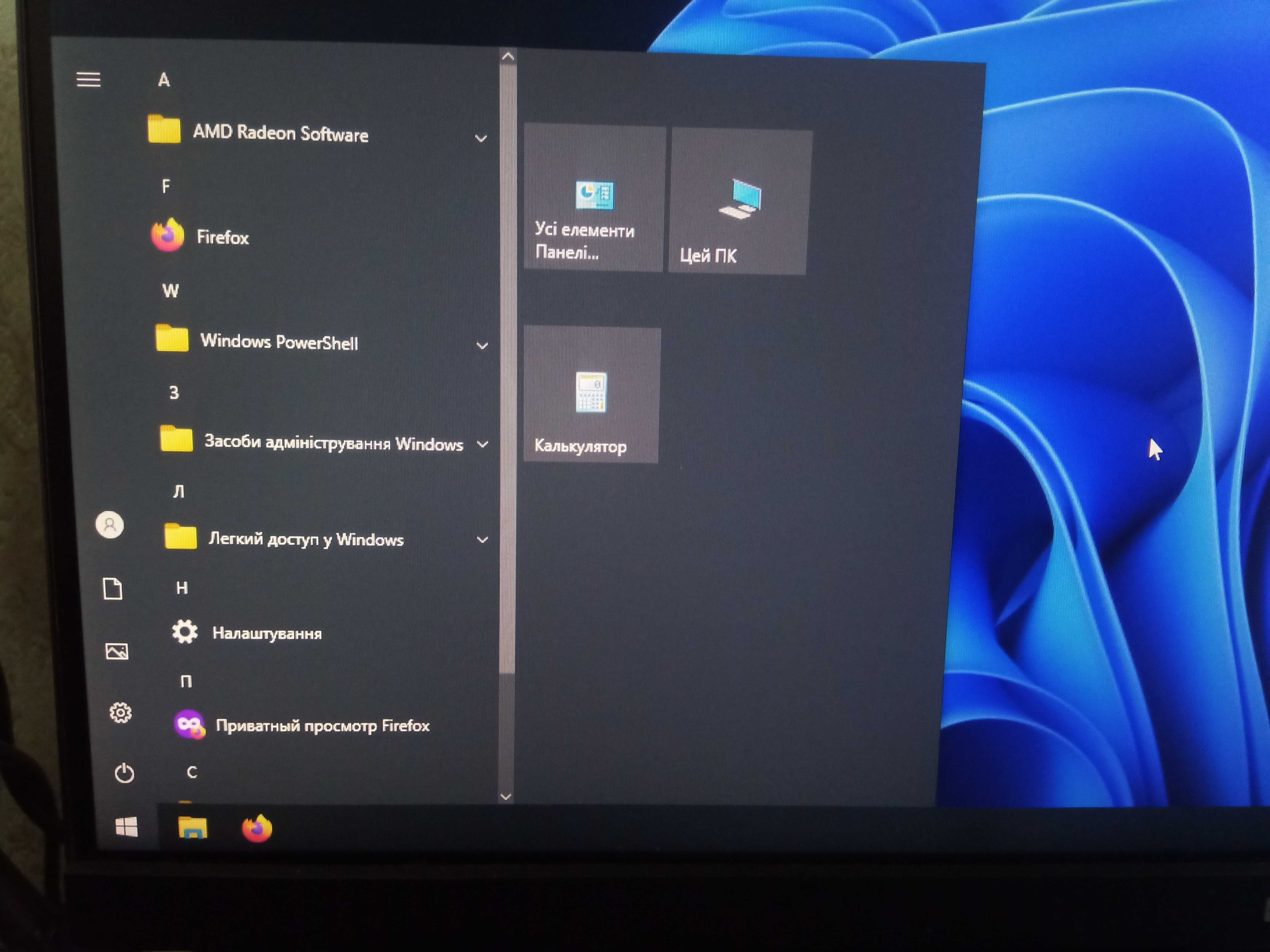The image size is (1270, 952).
Task: Expand the Windows PowerShell folder
Action: tap(322, 342)
